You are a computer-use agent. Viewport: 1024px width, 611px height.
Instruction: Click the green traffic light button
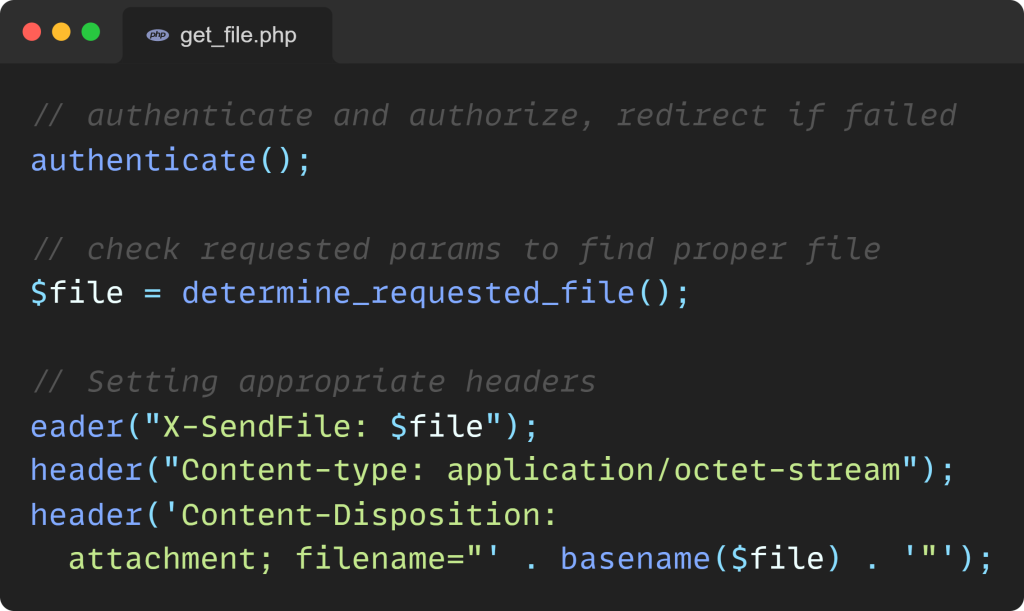pyautogui.click(x=91, y=31)
